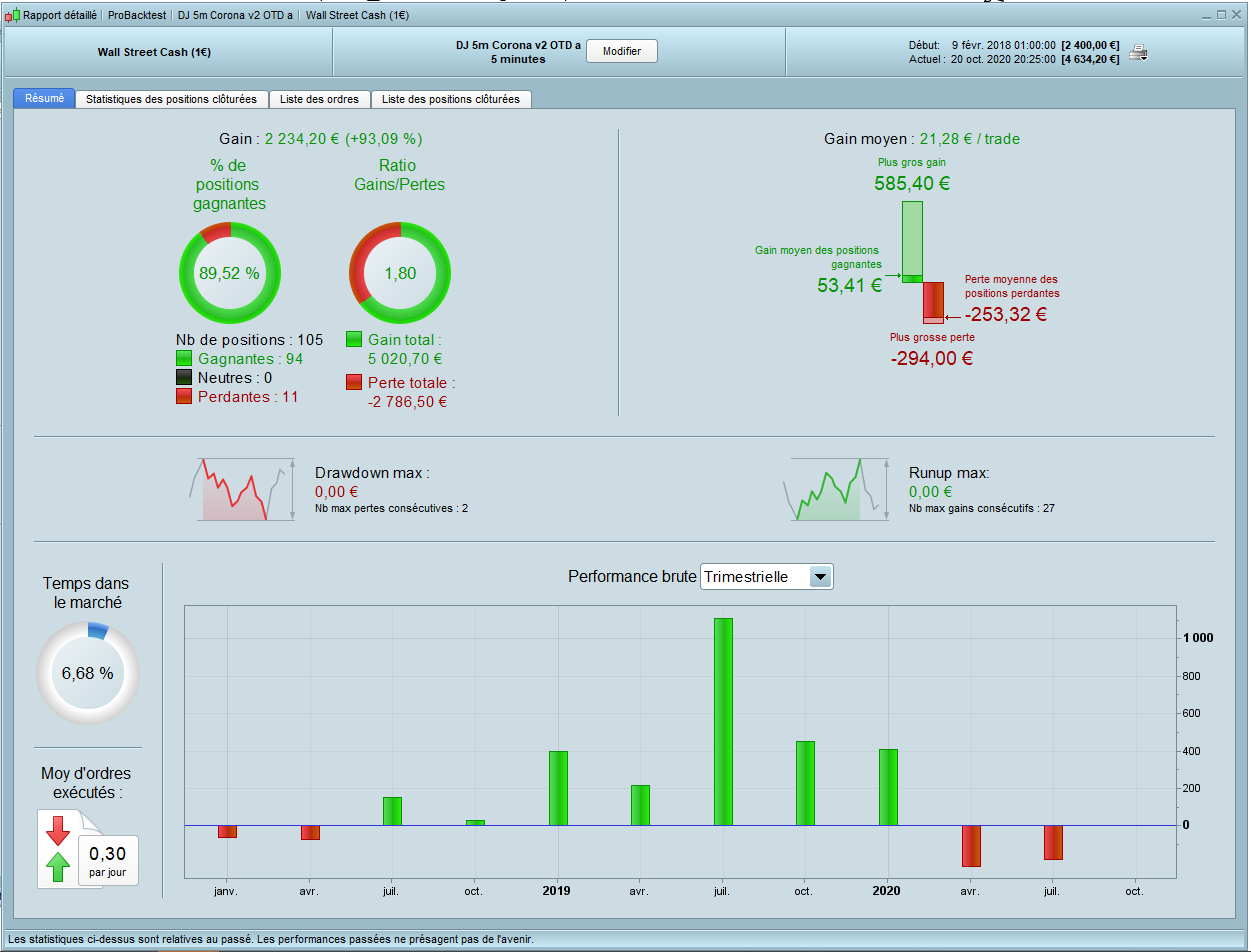The image size is (1251, 952).
Task: Click the 6,68 % time in market donut
Action: [x=88, y=673]
